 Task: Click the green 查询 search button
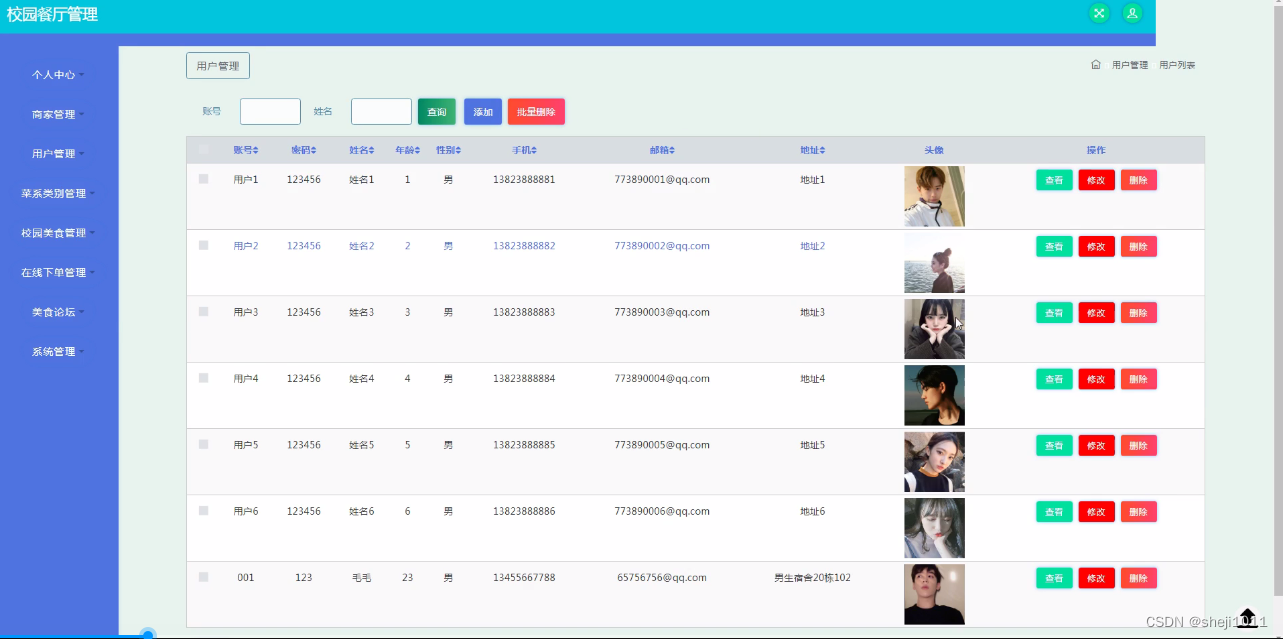coord(437,112)
